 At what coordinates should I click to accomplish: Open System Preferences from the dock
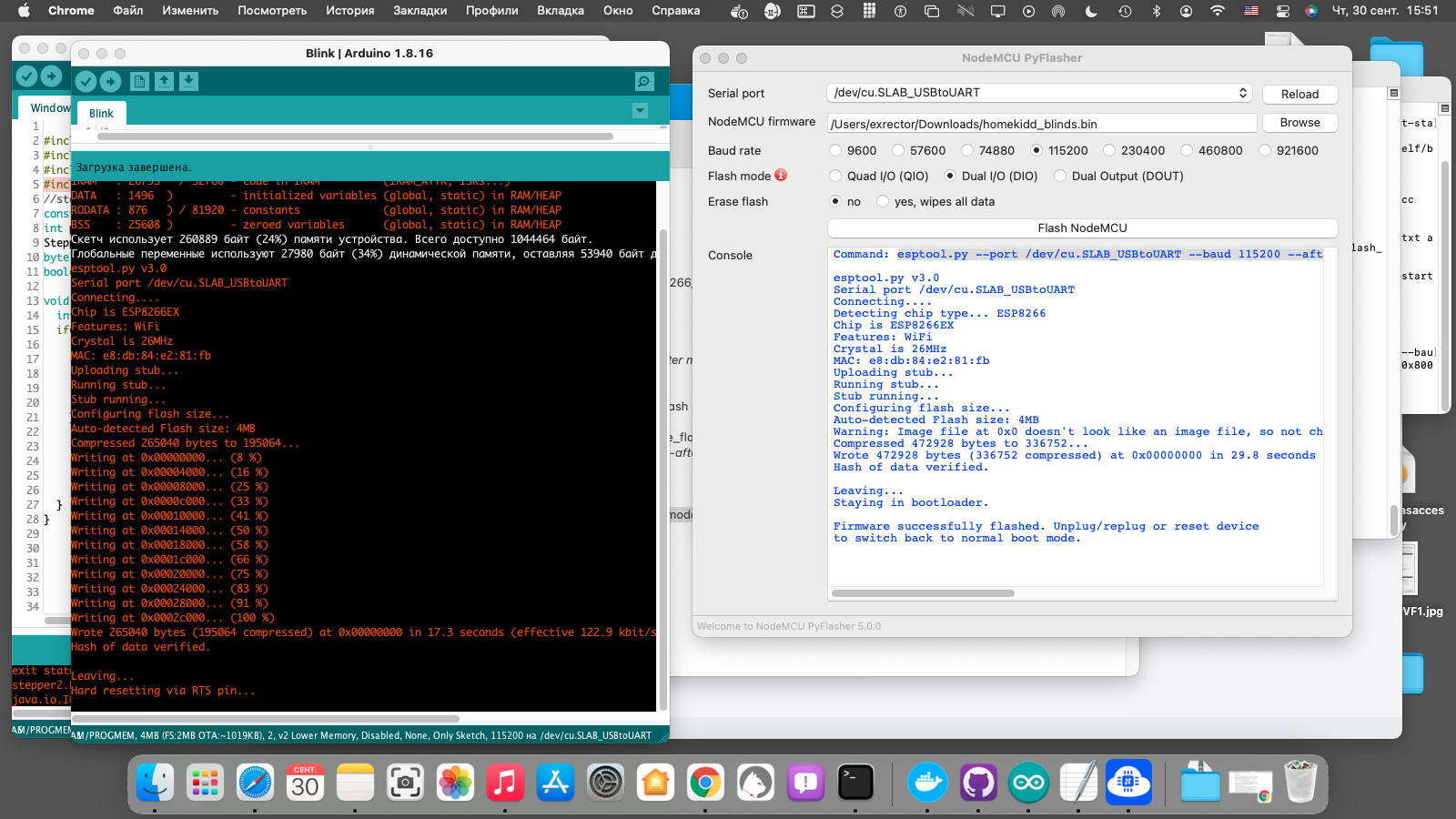(605, 782)
